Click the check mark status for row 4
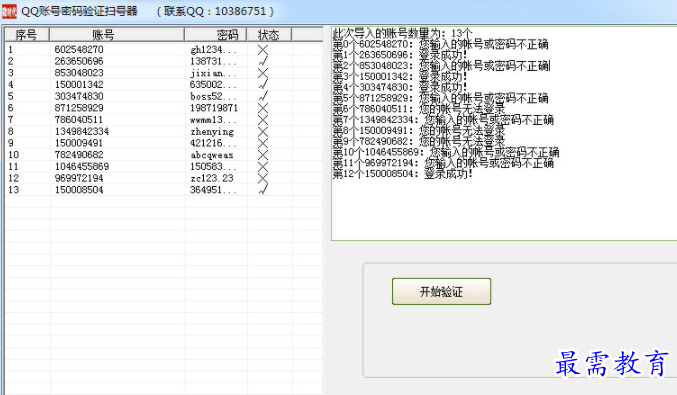This screenshot has height=395, width=677. point(263,84)
